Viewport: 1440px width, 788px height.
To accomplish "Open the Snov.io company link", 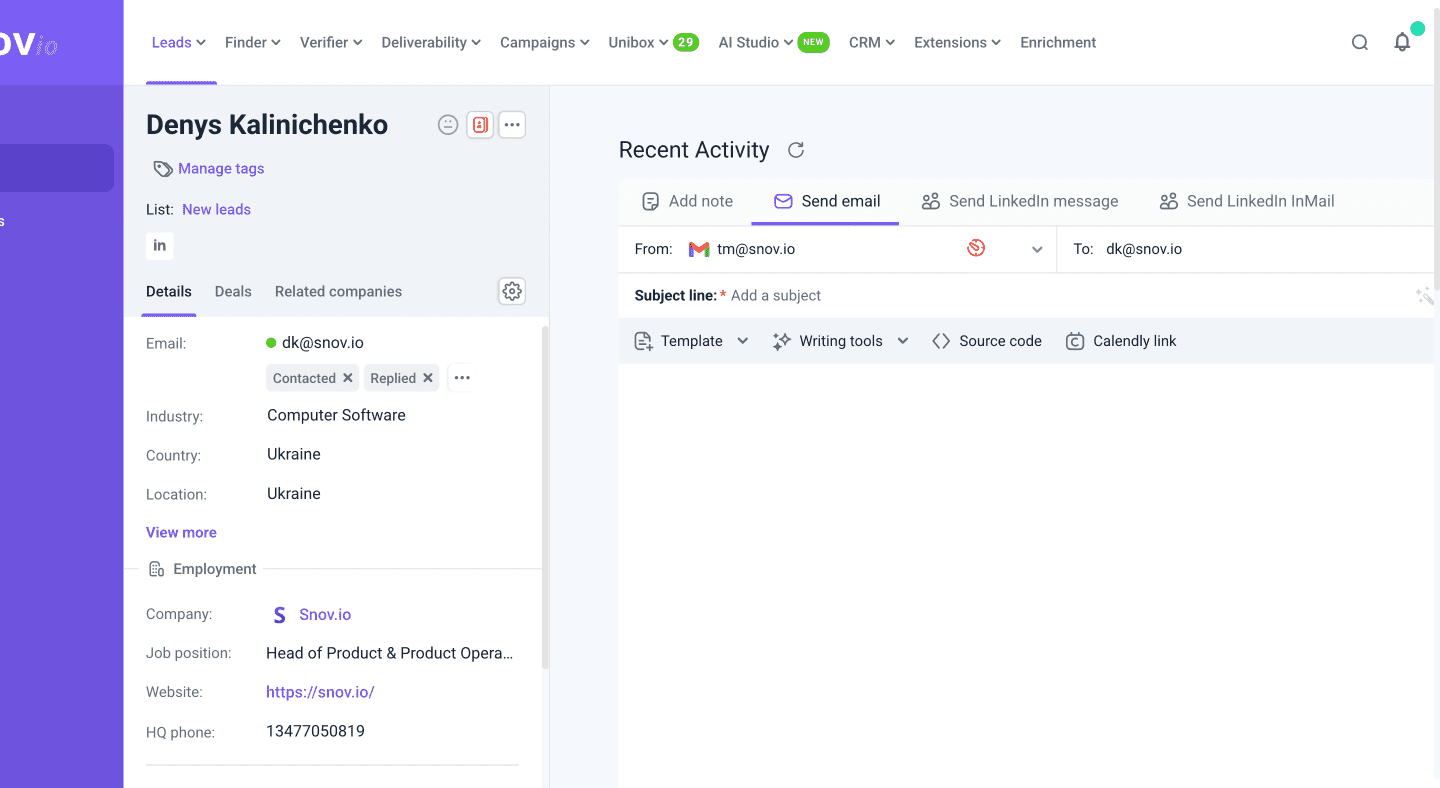I will coord(325,615).
